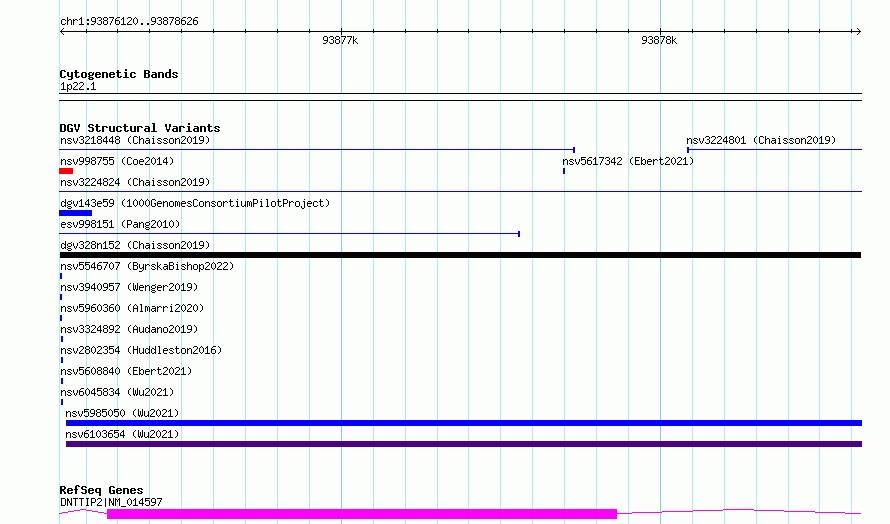Click the nsv3218448 (Chaisson2019) variant label
The height and width of the screenshot is (524, 890).
[135, 140]
